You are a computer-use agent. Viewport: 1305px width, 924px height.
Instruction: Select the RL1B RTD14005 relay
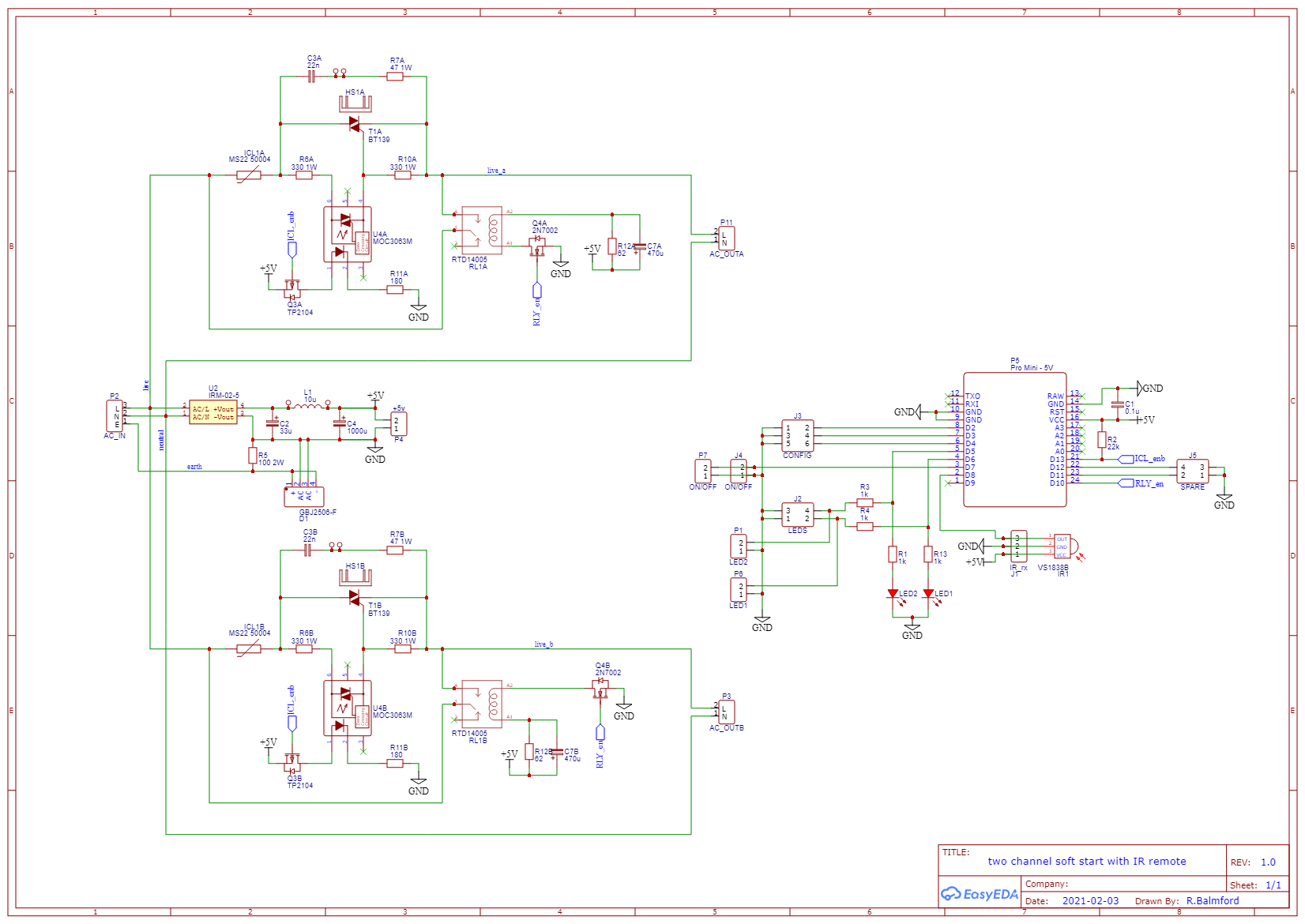(482, 704)
